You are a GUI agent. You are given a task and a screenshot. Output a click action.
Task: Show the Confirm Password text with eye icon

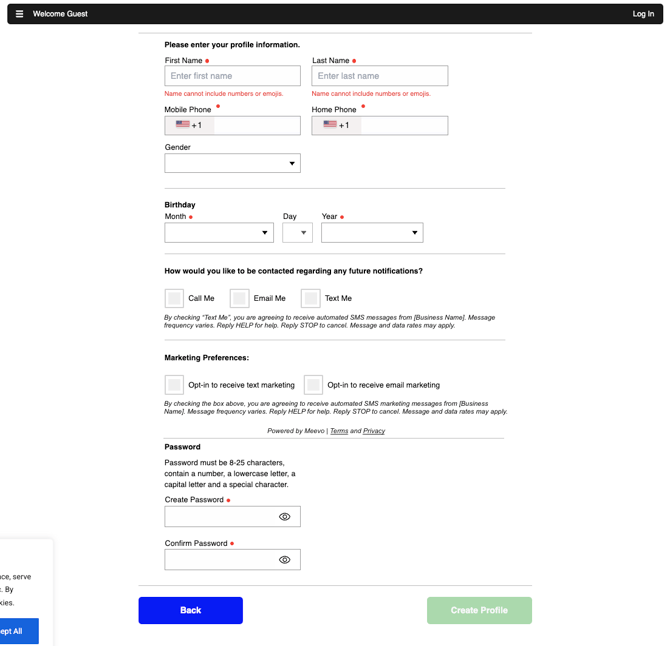point(285,560)
